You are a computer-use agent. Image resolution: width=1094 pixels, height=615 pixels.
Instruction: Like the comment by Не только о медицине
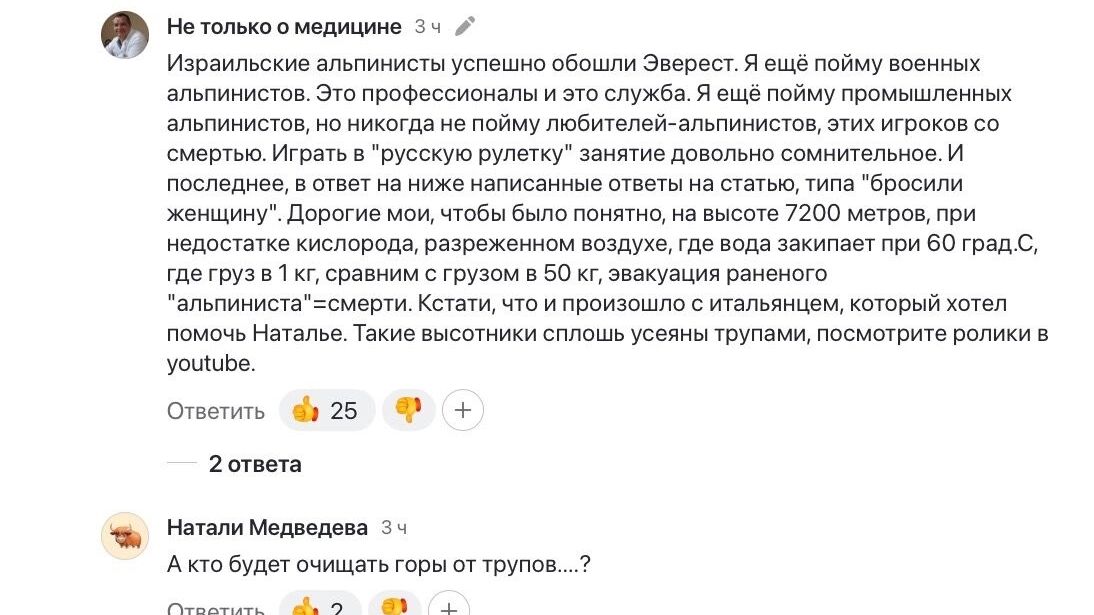tap(305, 410)
